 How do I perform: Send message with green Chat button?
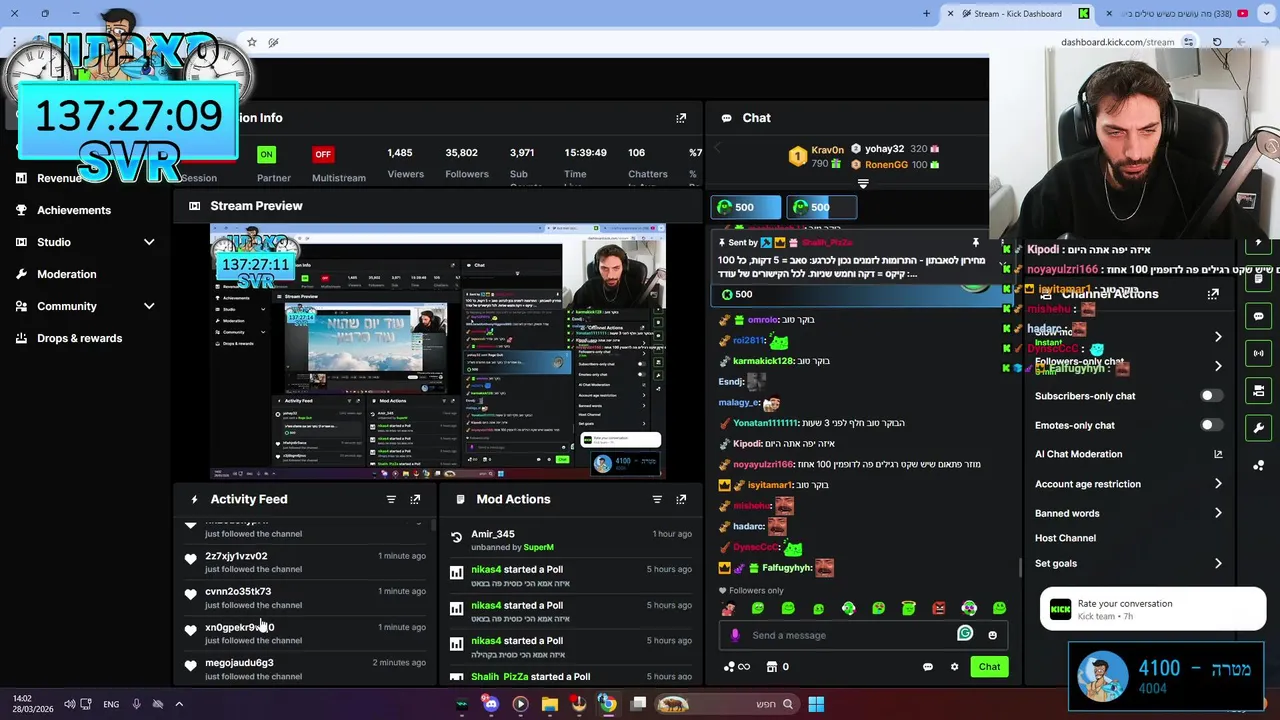point(989,667)
